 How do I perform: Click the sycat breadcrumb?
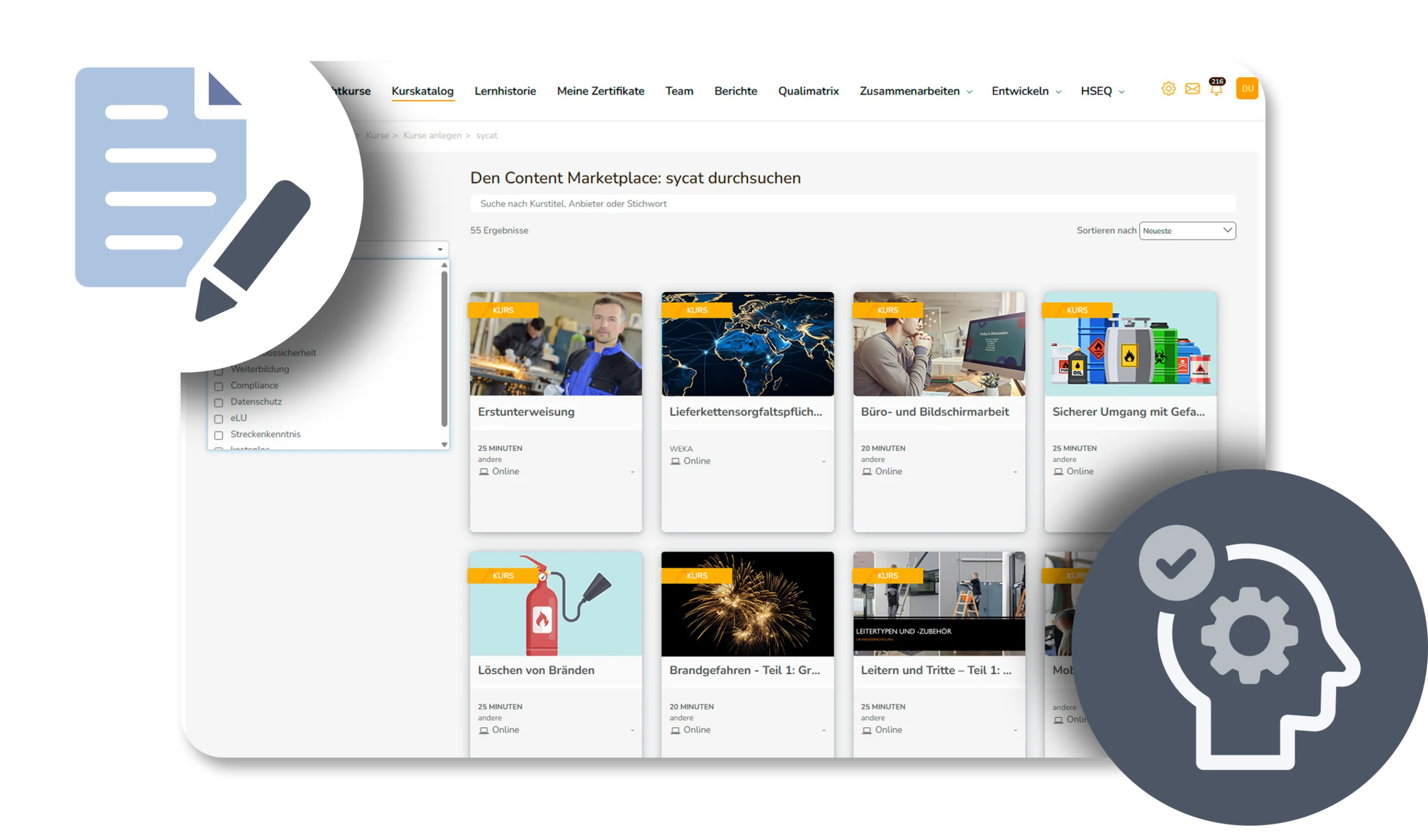[486, 136]
